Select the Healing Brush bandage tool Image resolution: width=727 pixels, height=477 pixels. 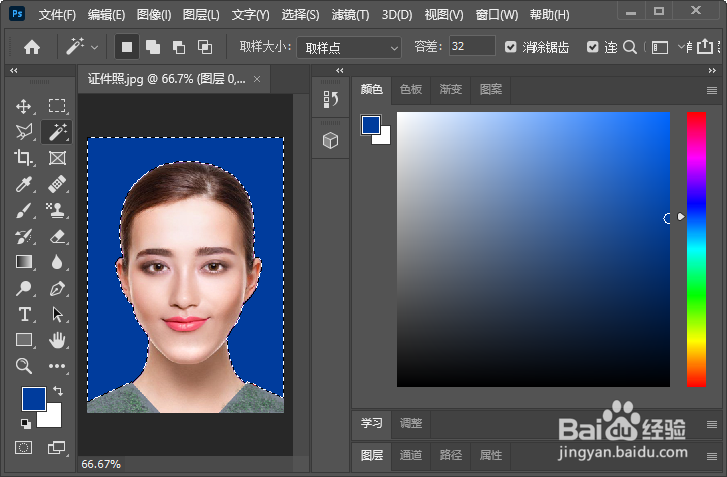point(57,184)
